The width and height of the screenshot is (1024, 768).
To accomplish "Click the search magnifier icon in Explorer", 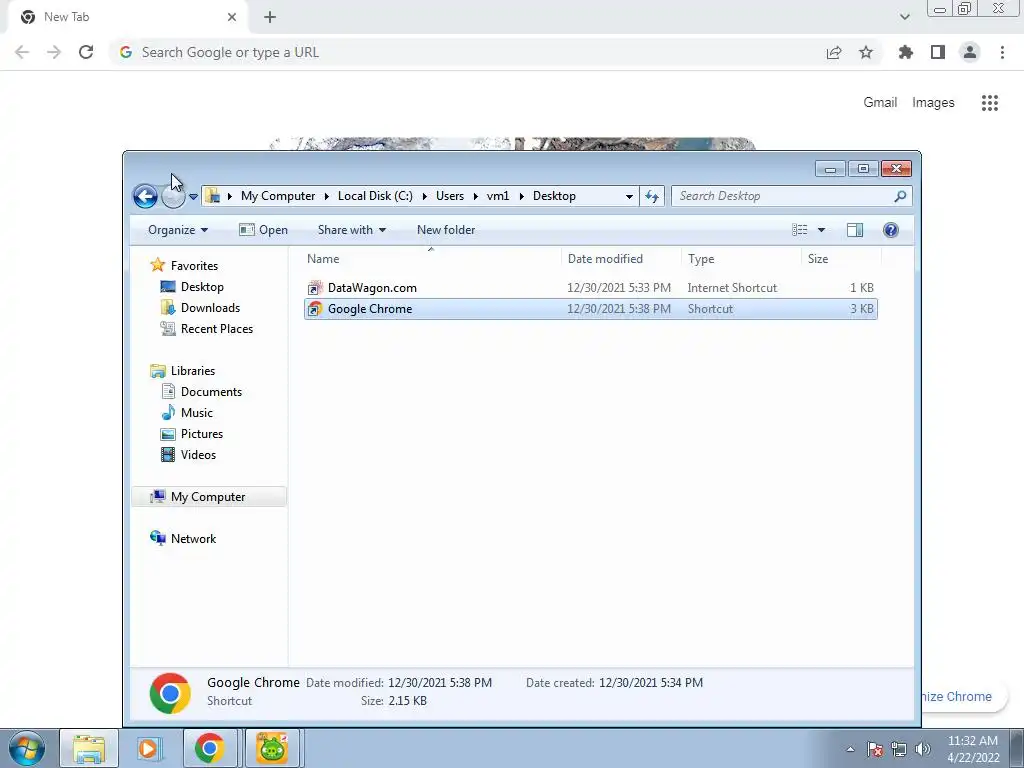I will pos(900,196).
